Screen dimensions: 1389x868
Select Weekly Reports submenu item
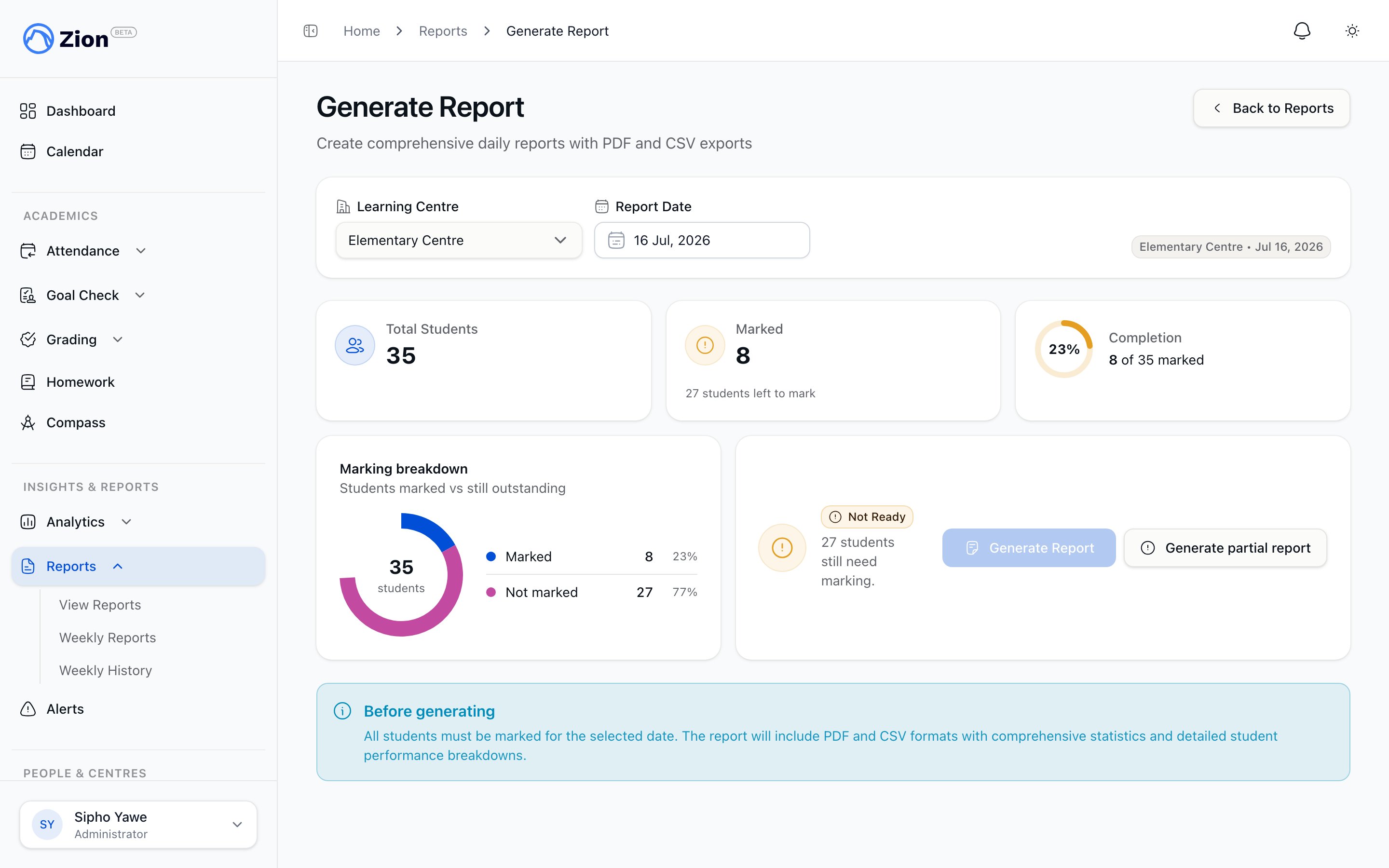coord(108,638)
